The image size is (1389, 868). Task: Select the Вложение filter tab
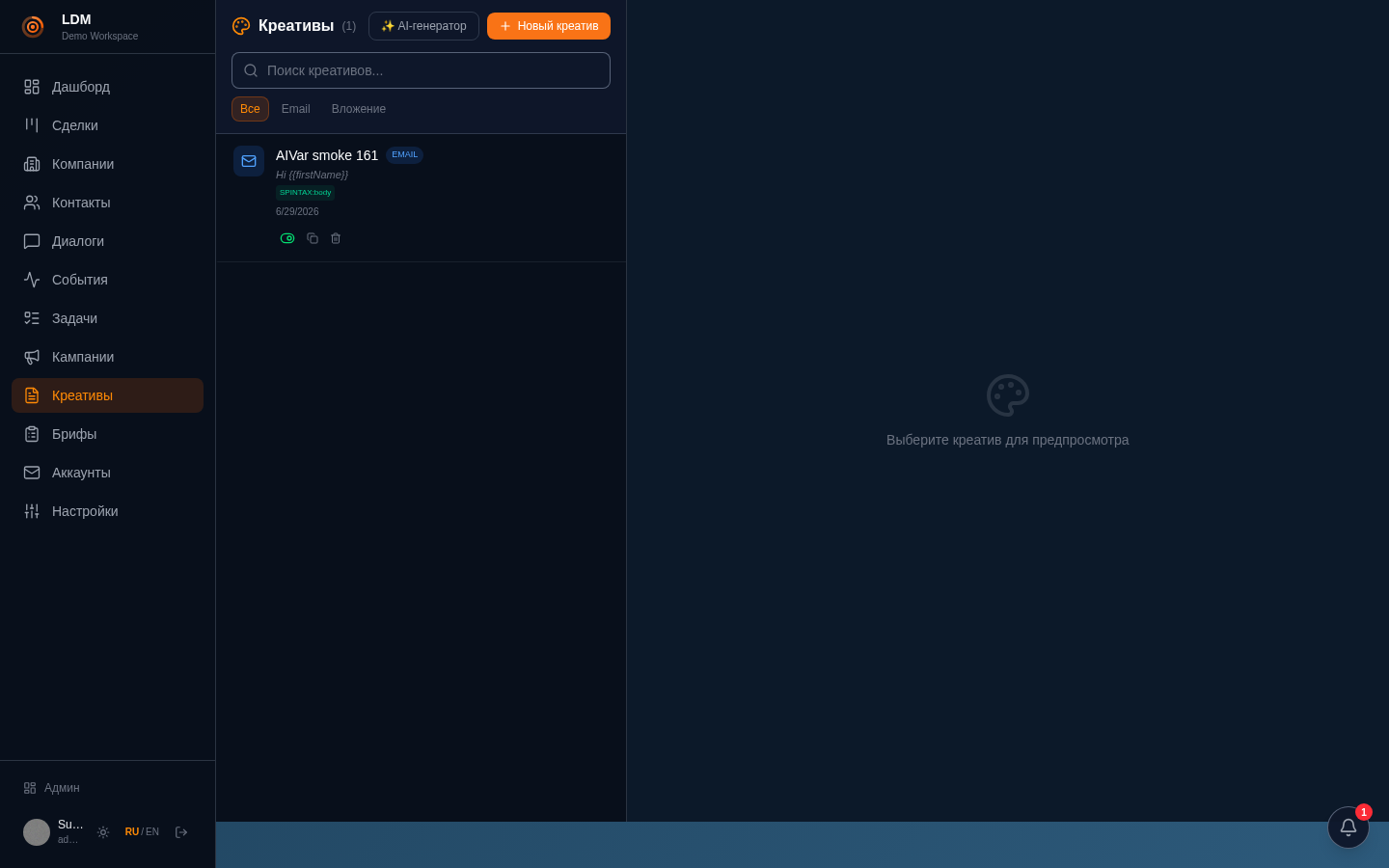pyautogui.click(x=359, y=109)
